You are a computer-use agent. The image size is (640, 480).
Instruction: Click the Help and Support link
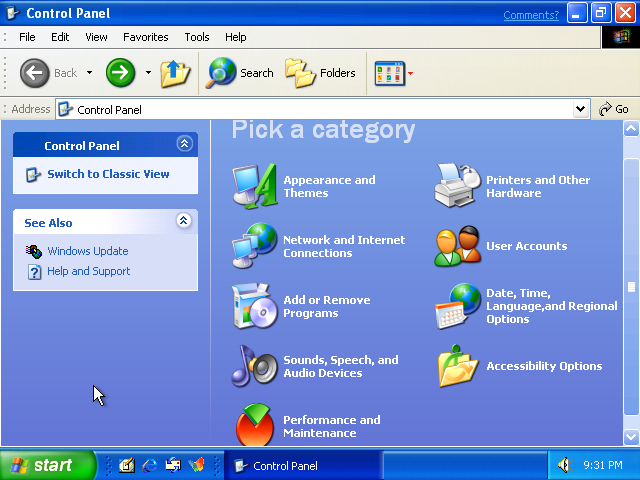[89, 271]
